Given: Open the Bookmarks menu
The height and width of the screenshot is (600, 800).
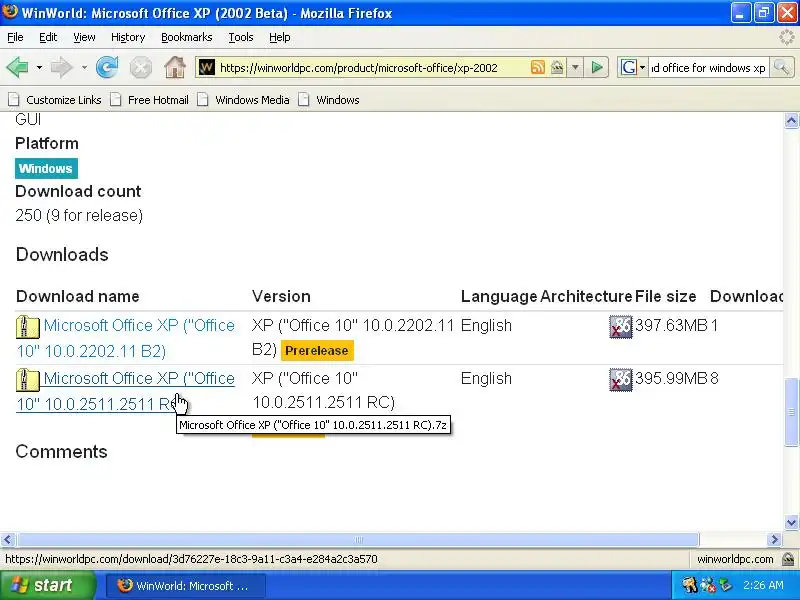Looking at the screenshot, I should pyautogui.click(x=186, y=37).
